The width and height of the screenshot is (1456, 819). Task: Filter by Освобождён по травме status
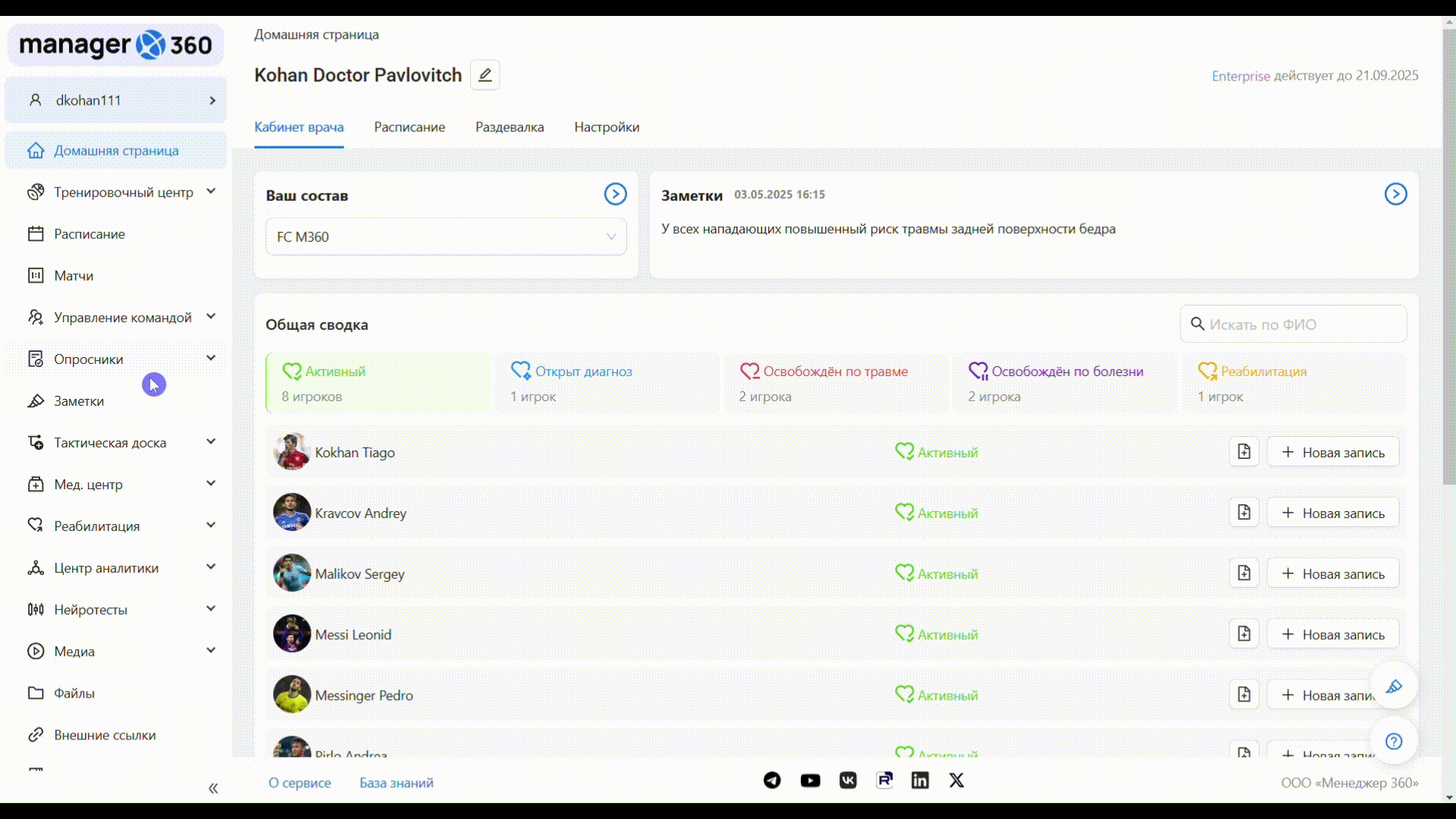(x=836, y=383)
